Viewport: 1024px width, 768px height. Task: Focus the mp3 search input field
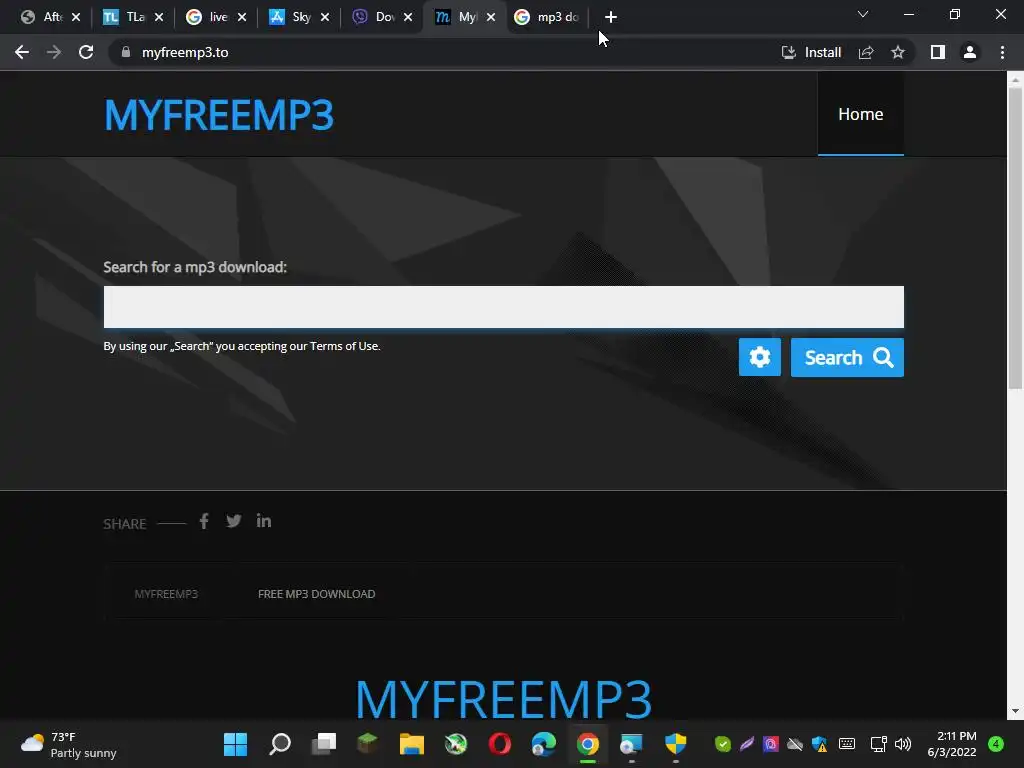[x=504, y=306]
